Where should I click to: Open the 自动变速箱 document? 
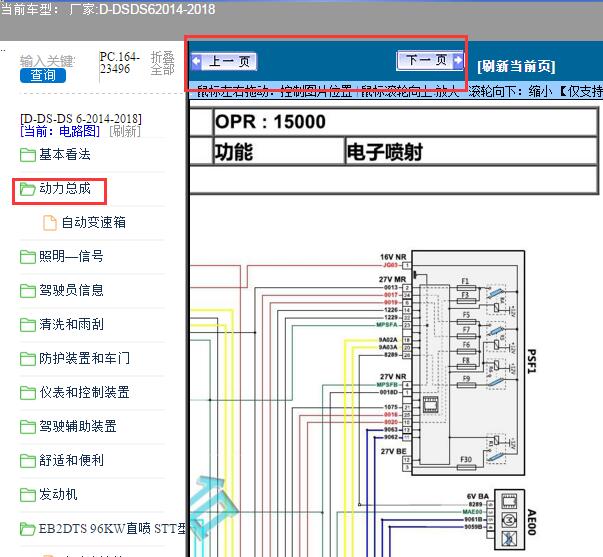(x=93, y=222)
